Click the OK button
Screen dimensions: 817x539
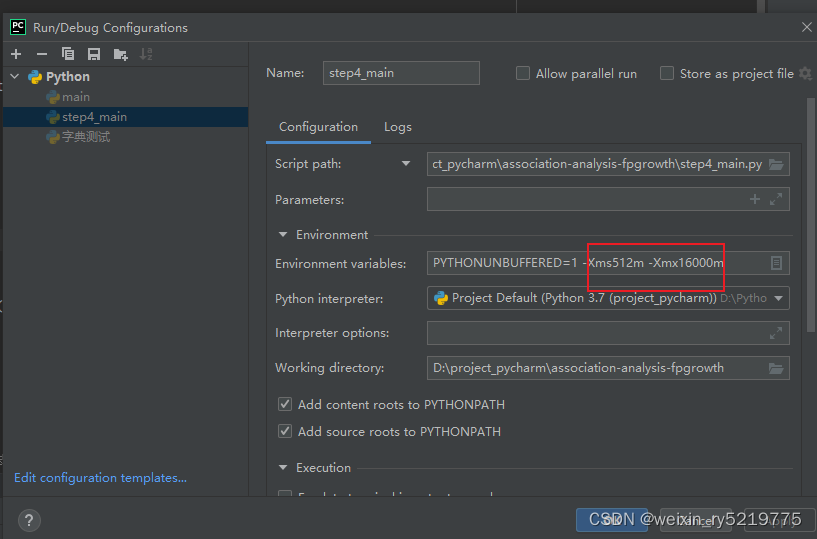pos(612,520)
